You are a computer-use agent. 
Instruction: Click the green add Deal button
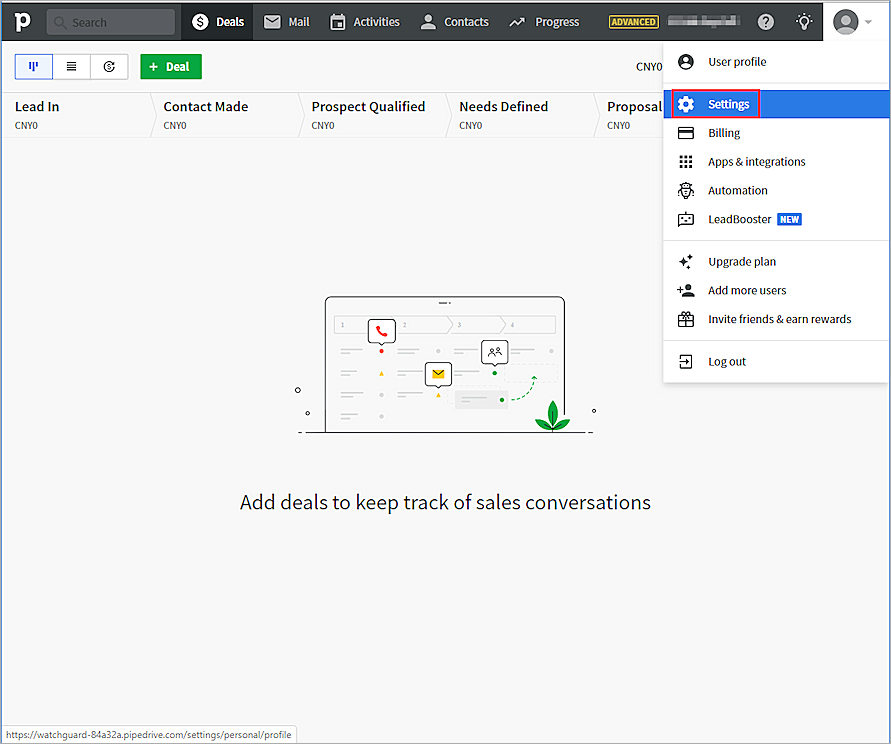click(x=171, y=67)
